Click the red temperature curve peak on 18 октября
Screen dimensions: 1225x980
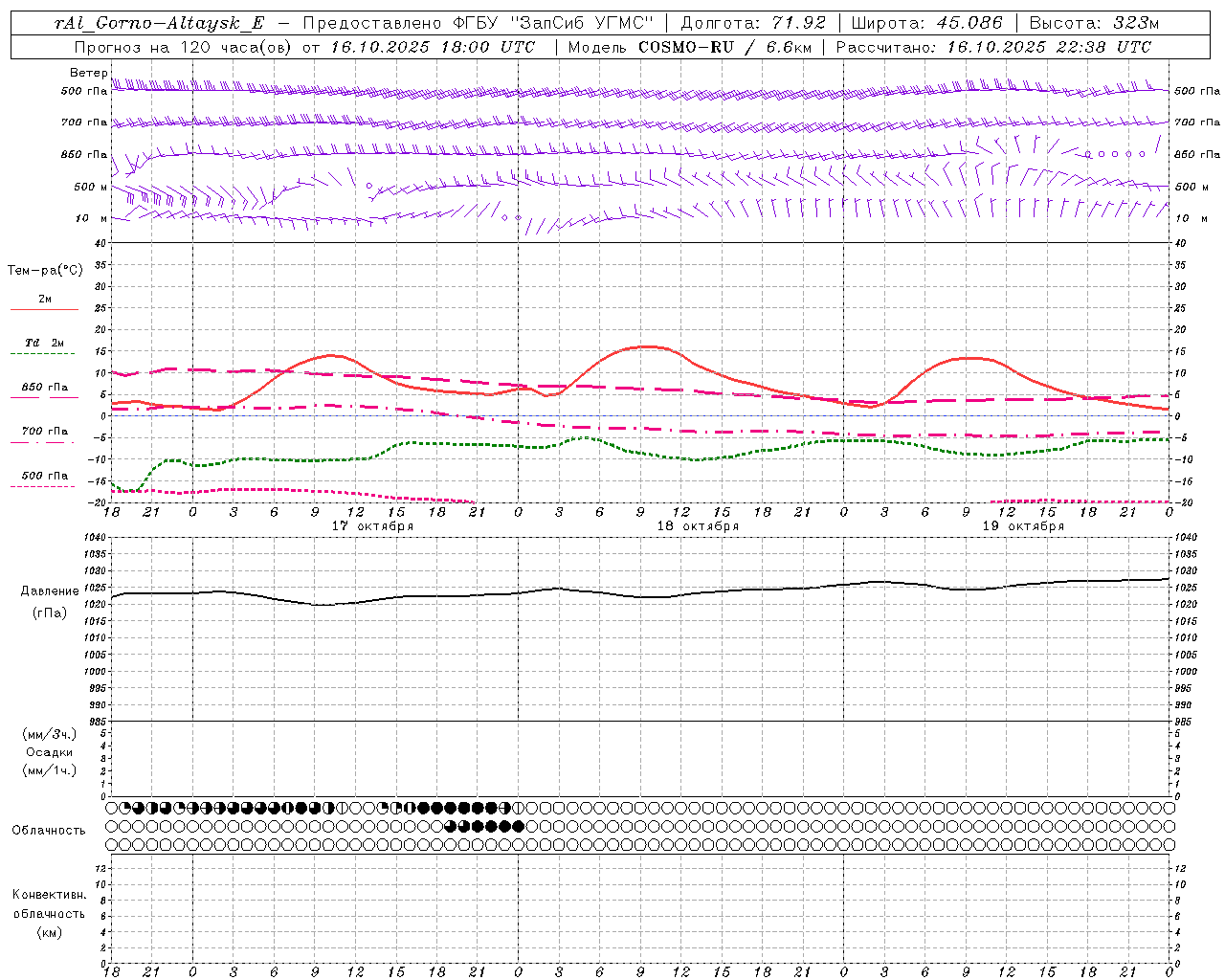pyautogui.click(x=648, y=346)
